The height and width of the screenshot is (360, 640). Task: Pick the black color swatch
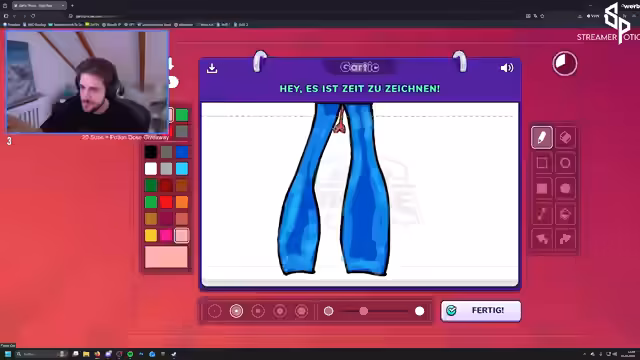[151, 152]
